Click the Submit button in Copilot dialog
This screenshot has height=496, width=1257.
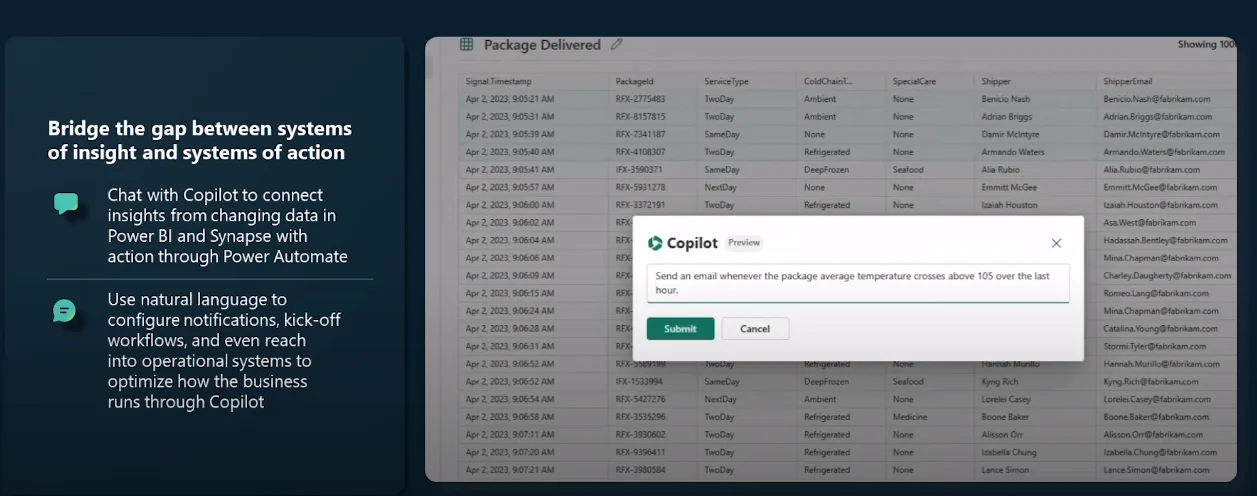tap(680, 329)
